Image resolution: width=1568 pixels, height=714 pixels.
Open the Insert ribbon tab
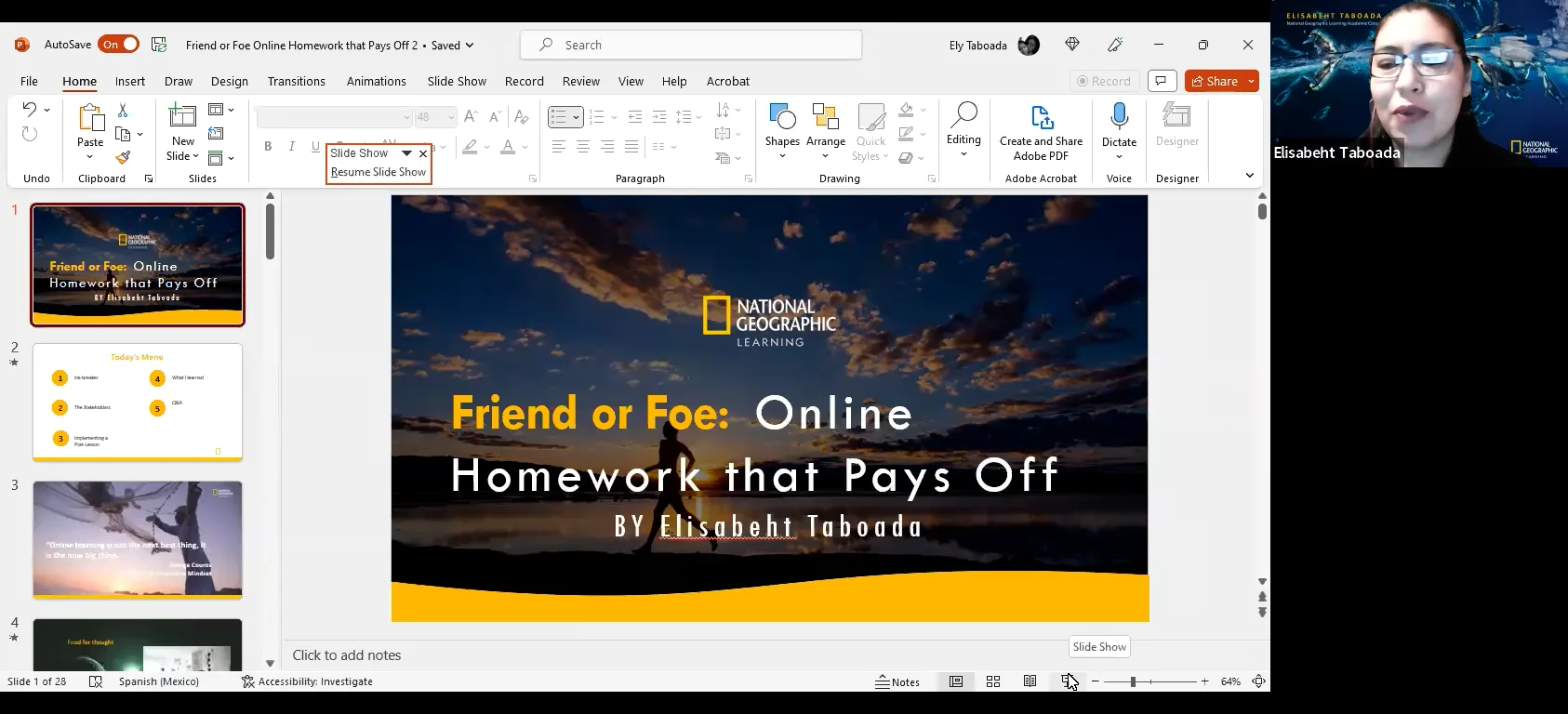pos(130,81)
